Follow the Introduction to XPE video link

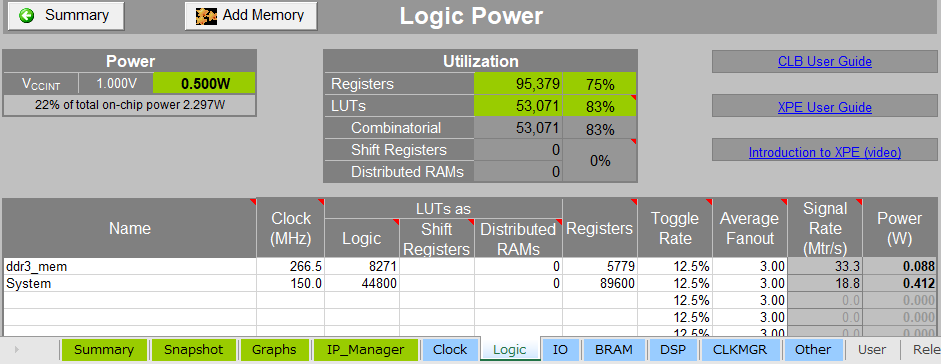click(825, 152)
